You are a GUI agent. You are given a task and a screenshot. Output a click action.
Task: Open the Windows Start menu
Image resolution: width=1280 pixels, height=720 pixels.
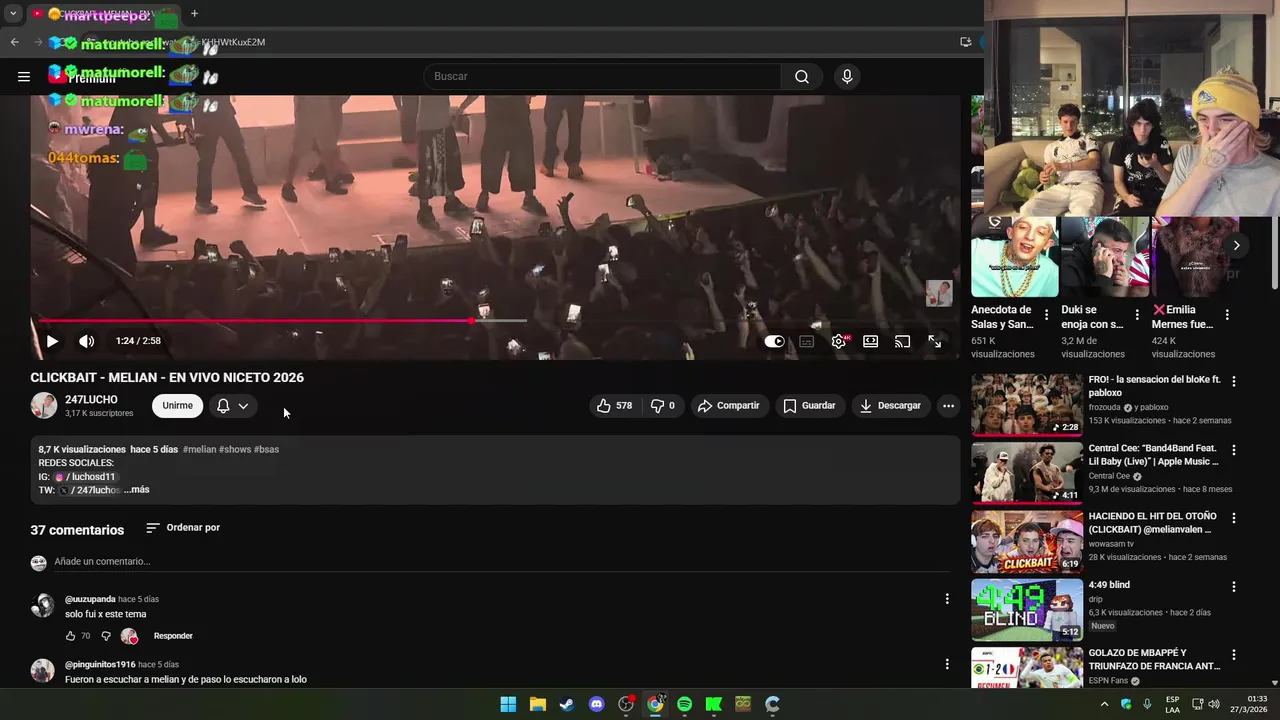[x=508, y=704]
